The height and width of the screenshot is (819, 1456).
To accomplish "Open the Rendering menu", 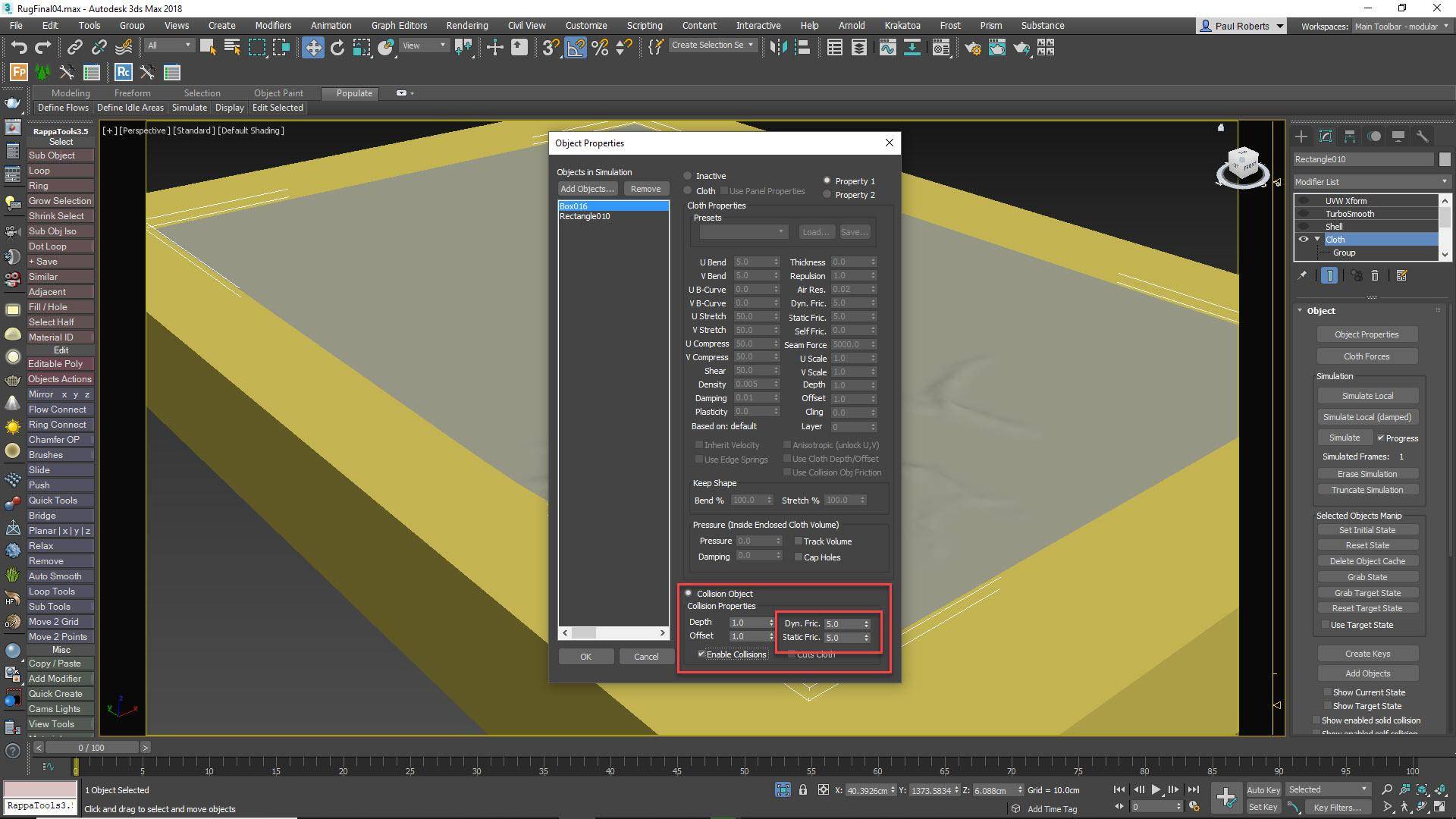I will click(x=466, y=25).
